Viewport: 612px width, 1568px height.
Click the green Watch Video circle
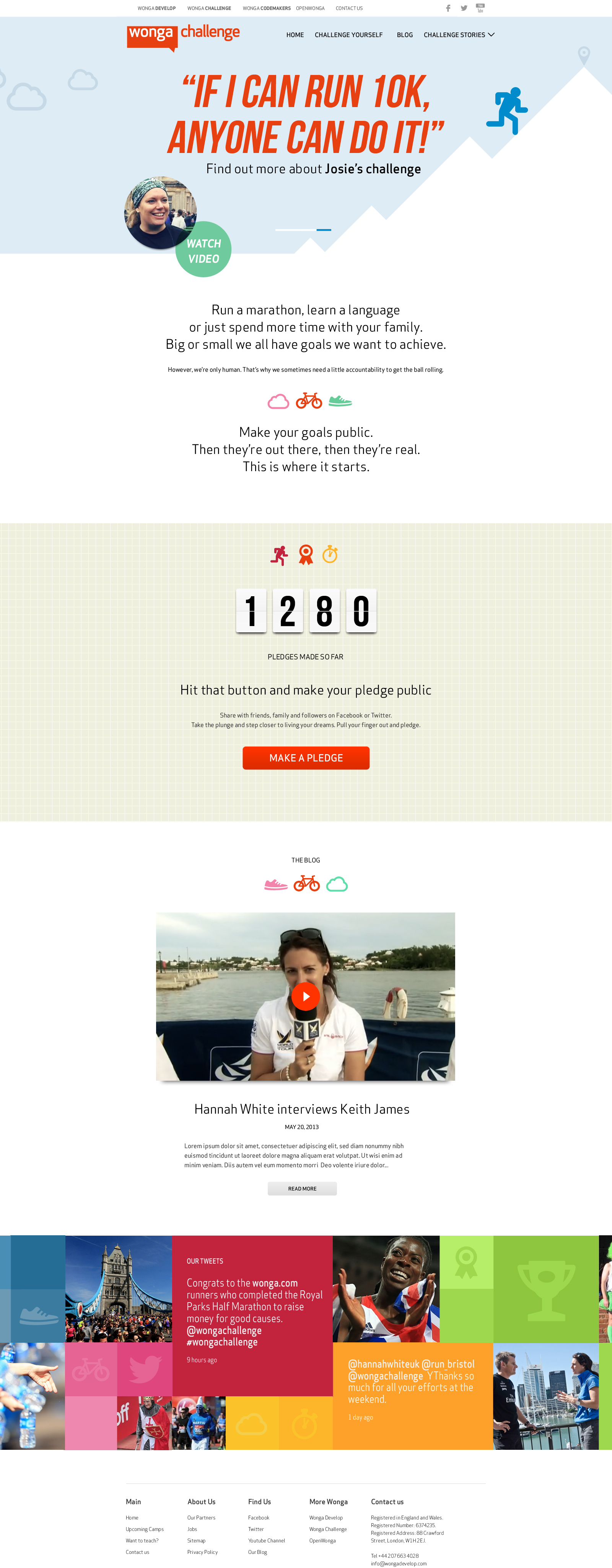(x=203, y=250)
